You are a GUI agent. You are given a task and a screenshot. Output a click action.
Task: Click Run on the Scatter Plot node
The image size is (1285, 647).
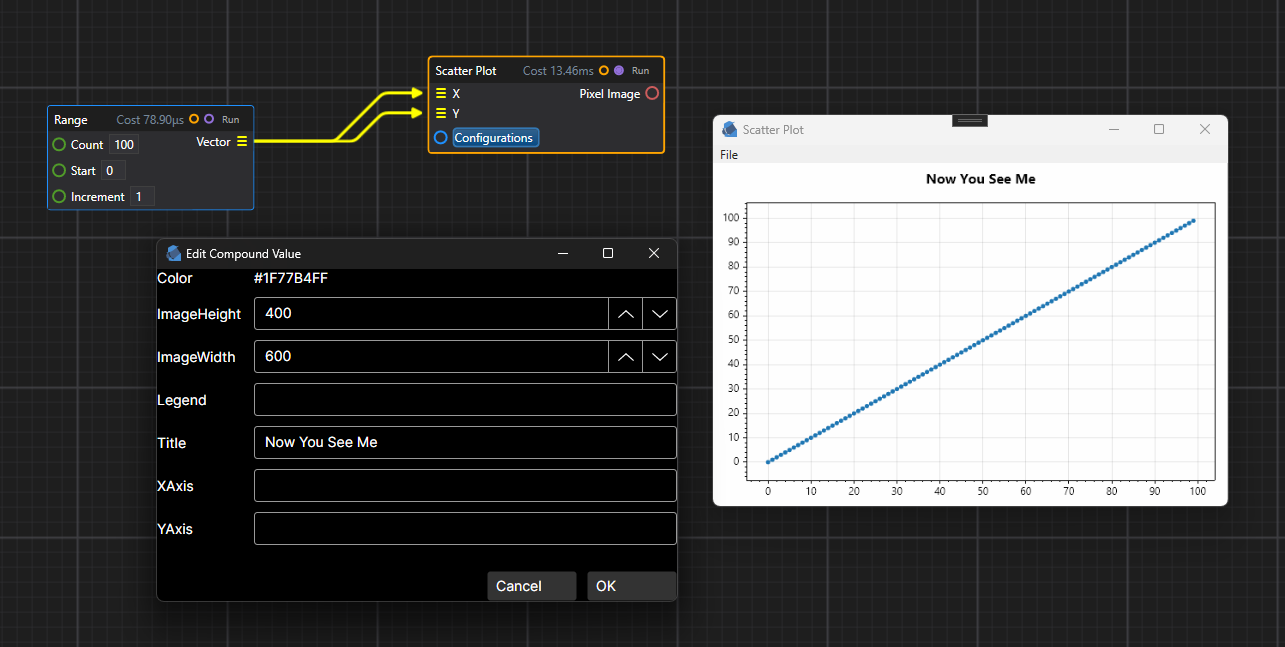click(640, 70)
